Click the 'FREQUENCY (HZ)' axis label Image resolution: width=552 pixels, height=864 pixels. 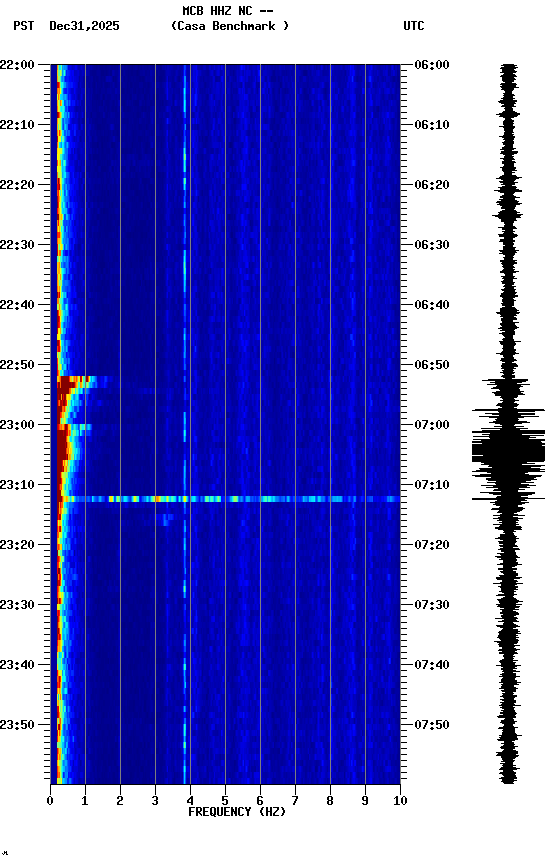click(x=237, y=813)
